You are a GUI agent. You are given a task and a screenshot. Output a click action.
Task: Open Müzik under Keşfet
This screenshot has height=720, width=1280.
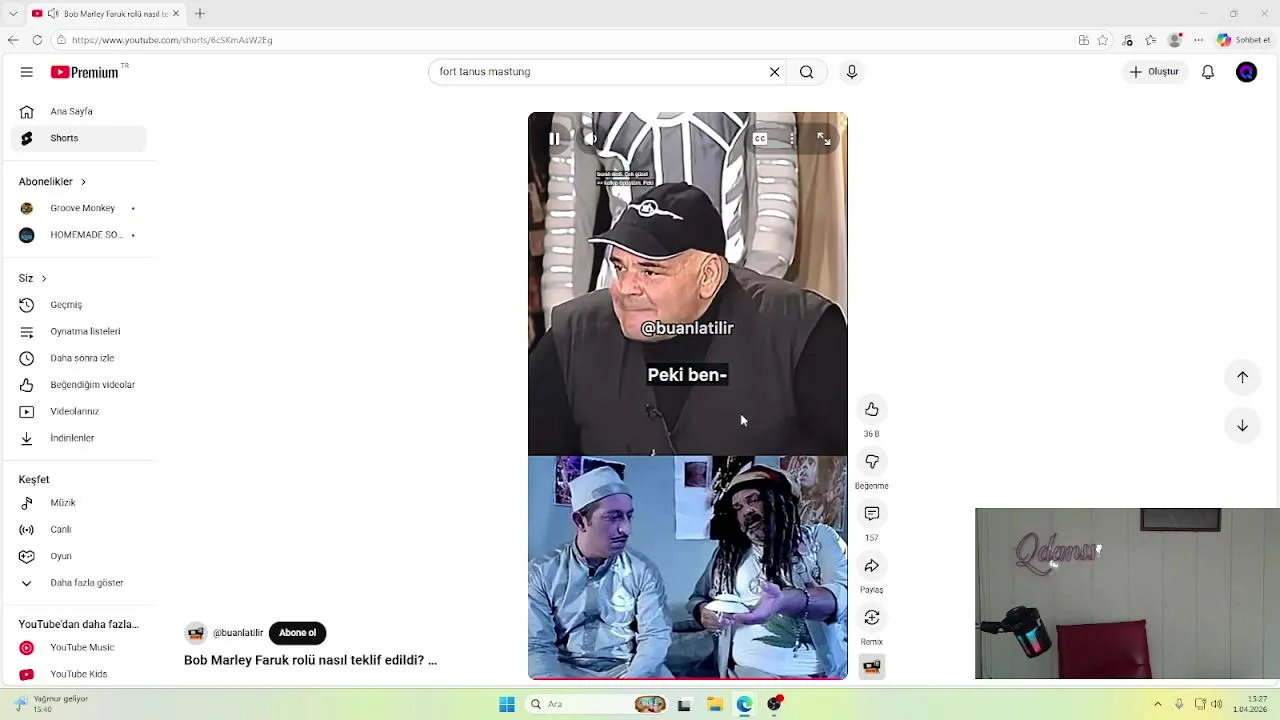tap(78, 503)
